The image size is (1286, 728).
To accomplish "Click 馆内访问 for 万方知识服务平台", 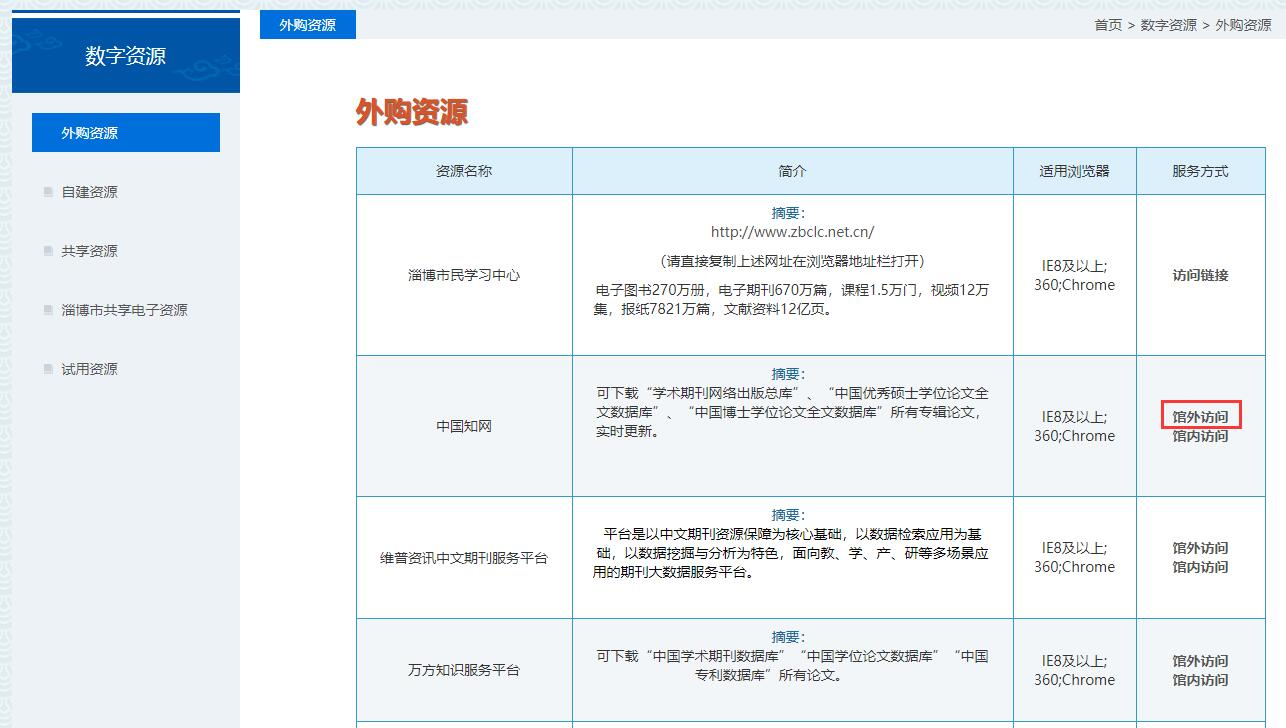I will click(x=1200, y=680).
